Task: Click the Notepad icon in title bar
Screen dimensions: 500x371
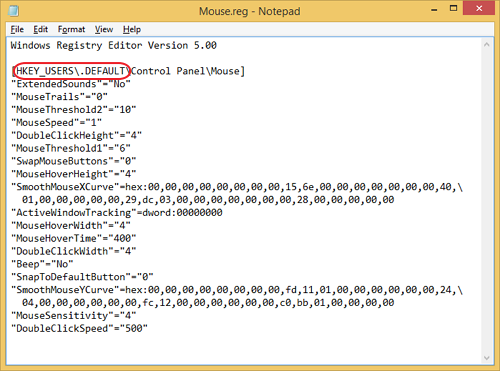Action: point(13,11)
